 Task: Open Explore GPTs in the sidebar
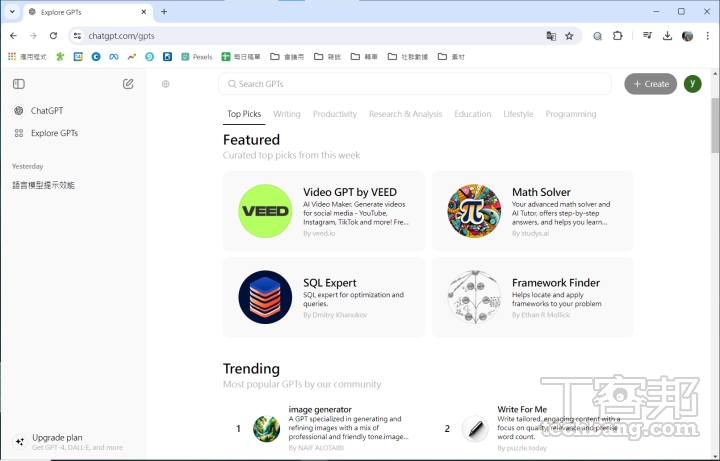coord(54,133)
